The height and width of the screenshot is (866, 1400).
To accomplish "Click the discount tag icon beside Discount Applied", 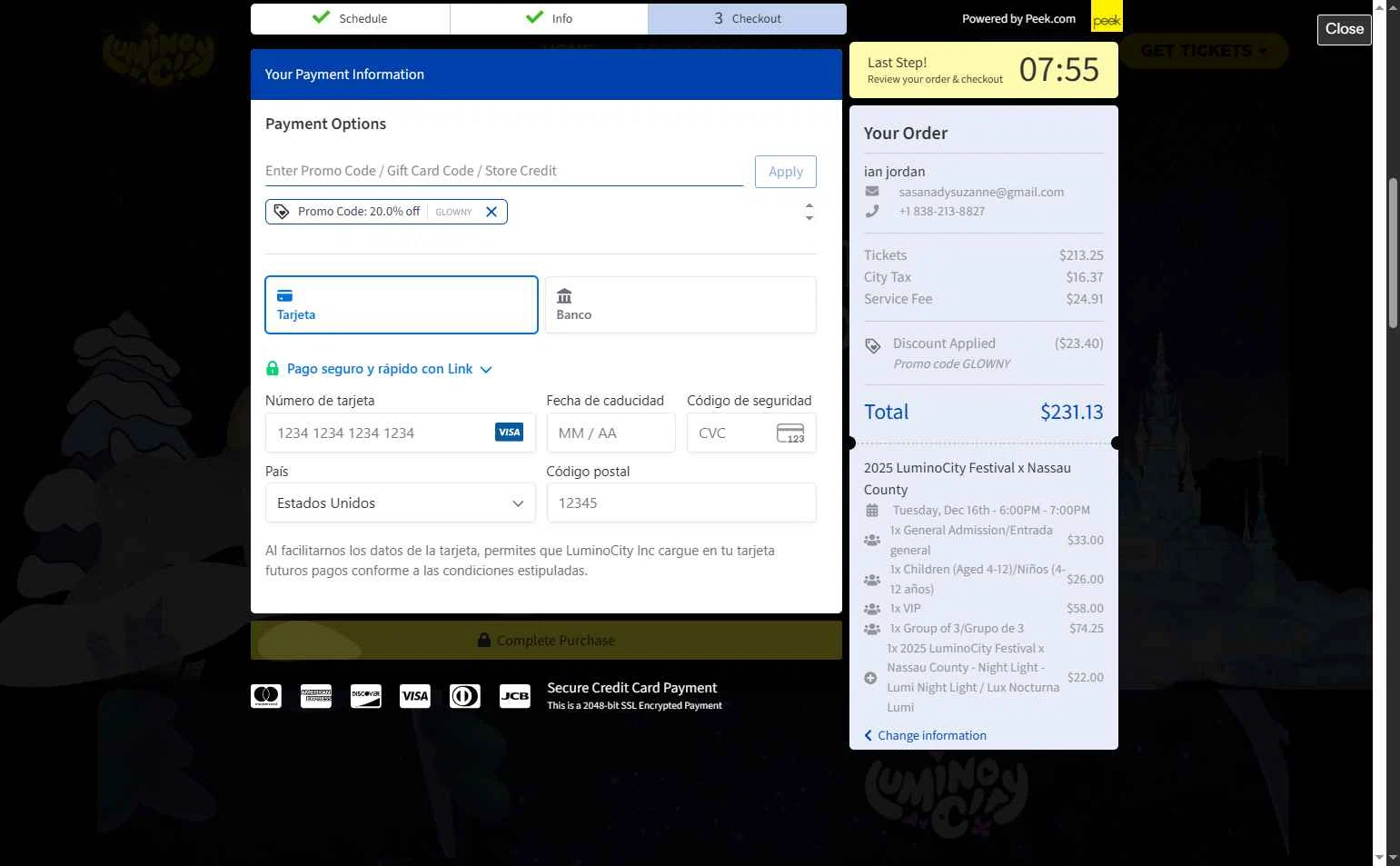I will click(873, 345).
